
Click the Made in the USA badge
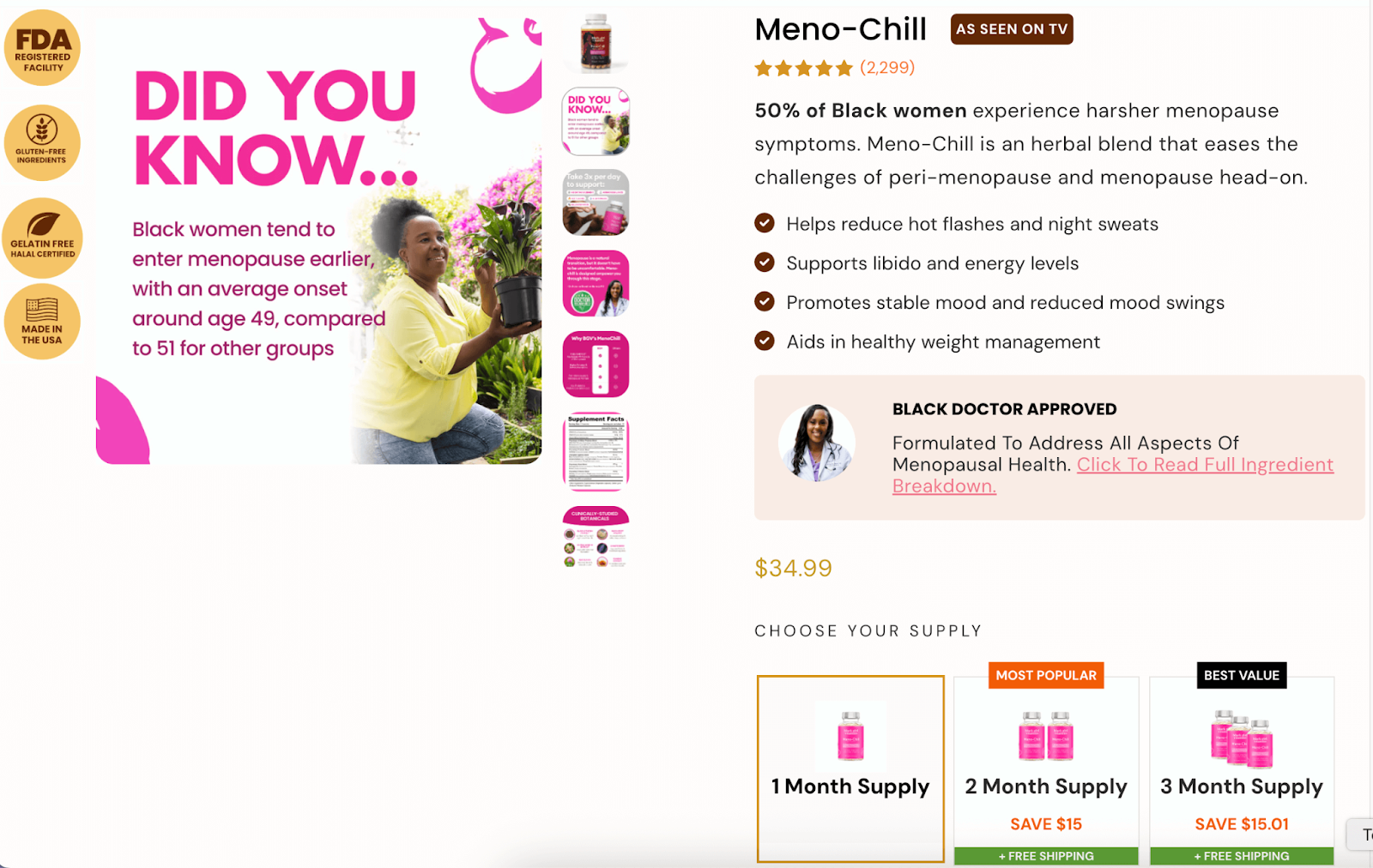point(42,322)
